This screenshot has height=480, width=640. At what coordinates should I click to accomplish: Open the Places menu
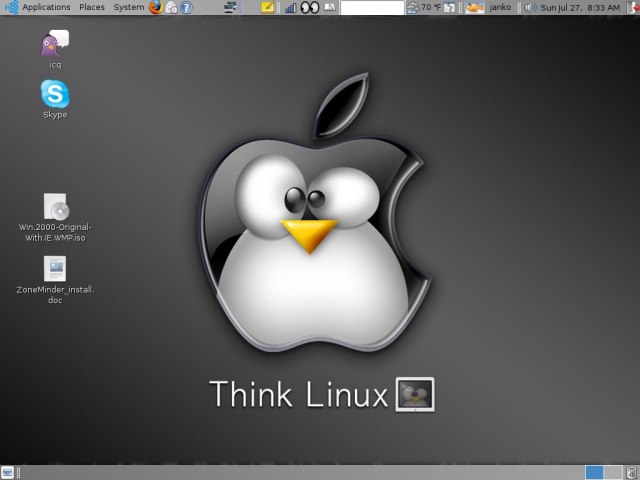(92, 7)
